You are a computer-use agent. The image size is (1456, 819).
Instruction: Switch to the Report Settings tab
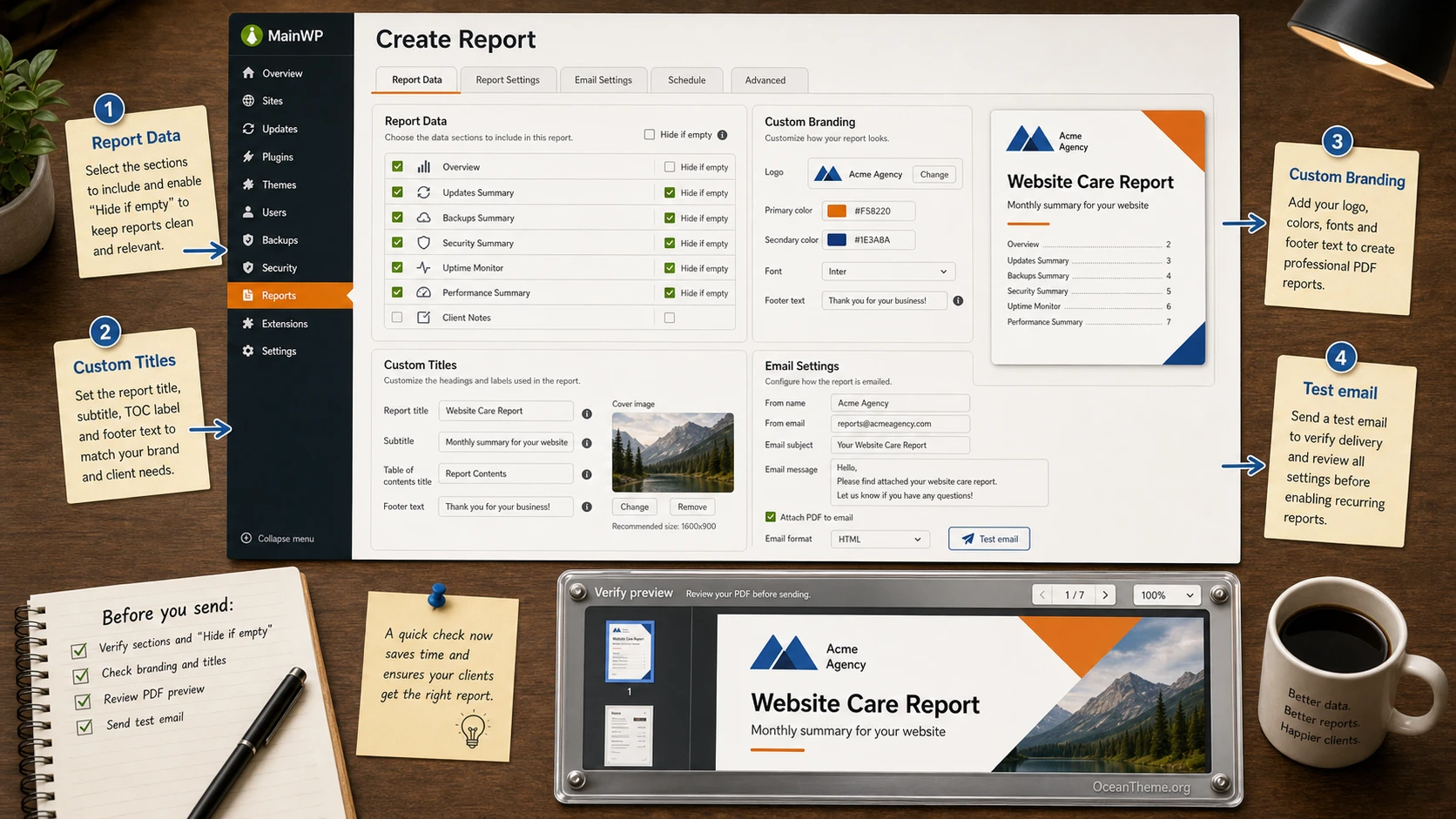click(x=508, y=80)
